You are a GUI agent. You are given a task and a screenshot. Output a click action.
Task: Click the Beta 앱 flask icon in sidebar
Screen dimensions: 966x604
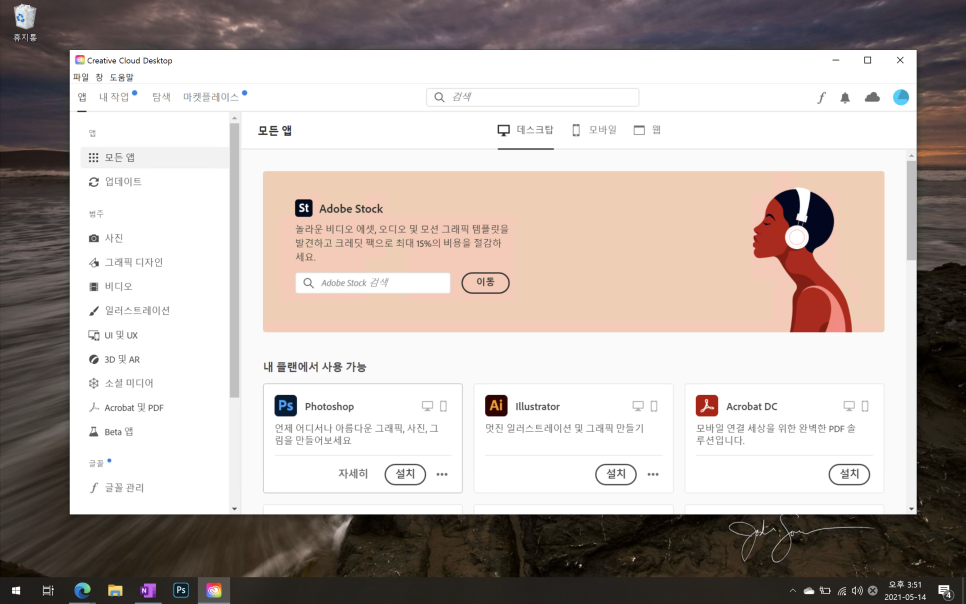(94, 431)
